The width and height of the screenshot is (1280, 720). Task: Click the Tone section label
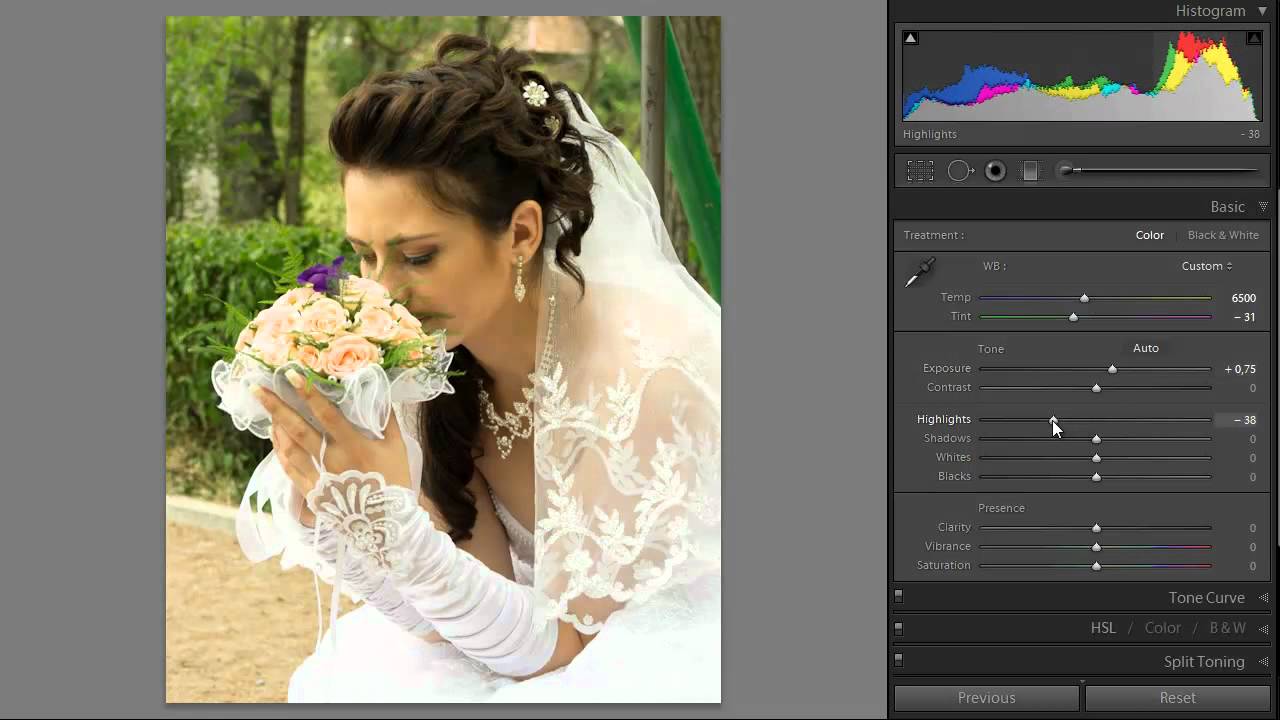pyautogui.click(x=991, y=349)
